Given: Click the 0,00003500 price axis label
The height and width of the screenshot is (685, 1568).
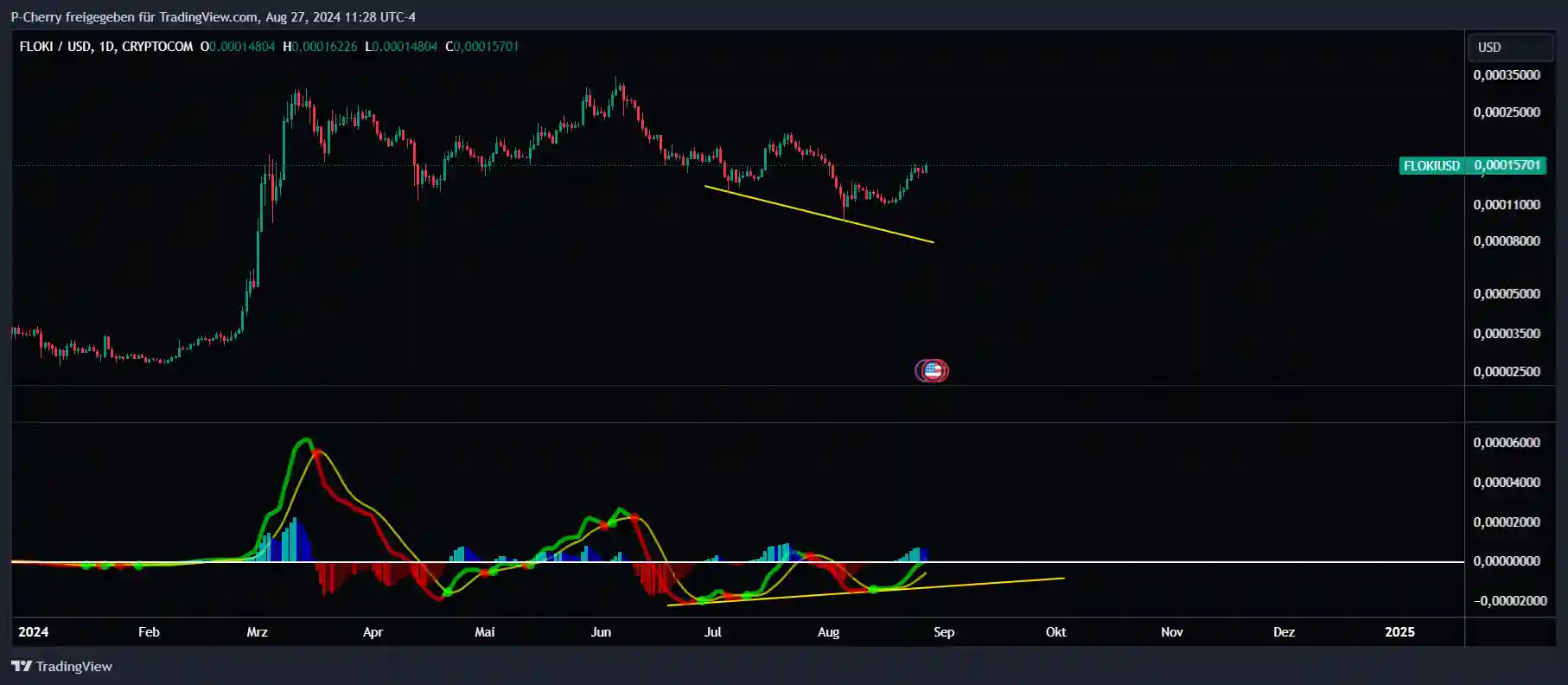Looking at the screenshot, I should pyautogui.click(x=1507, y=334).
